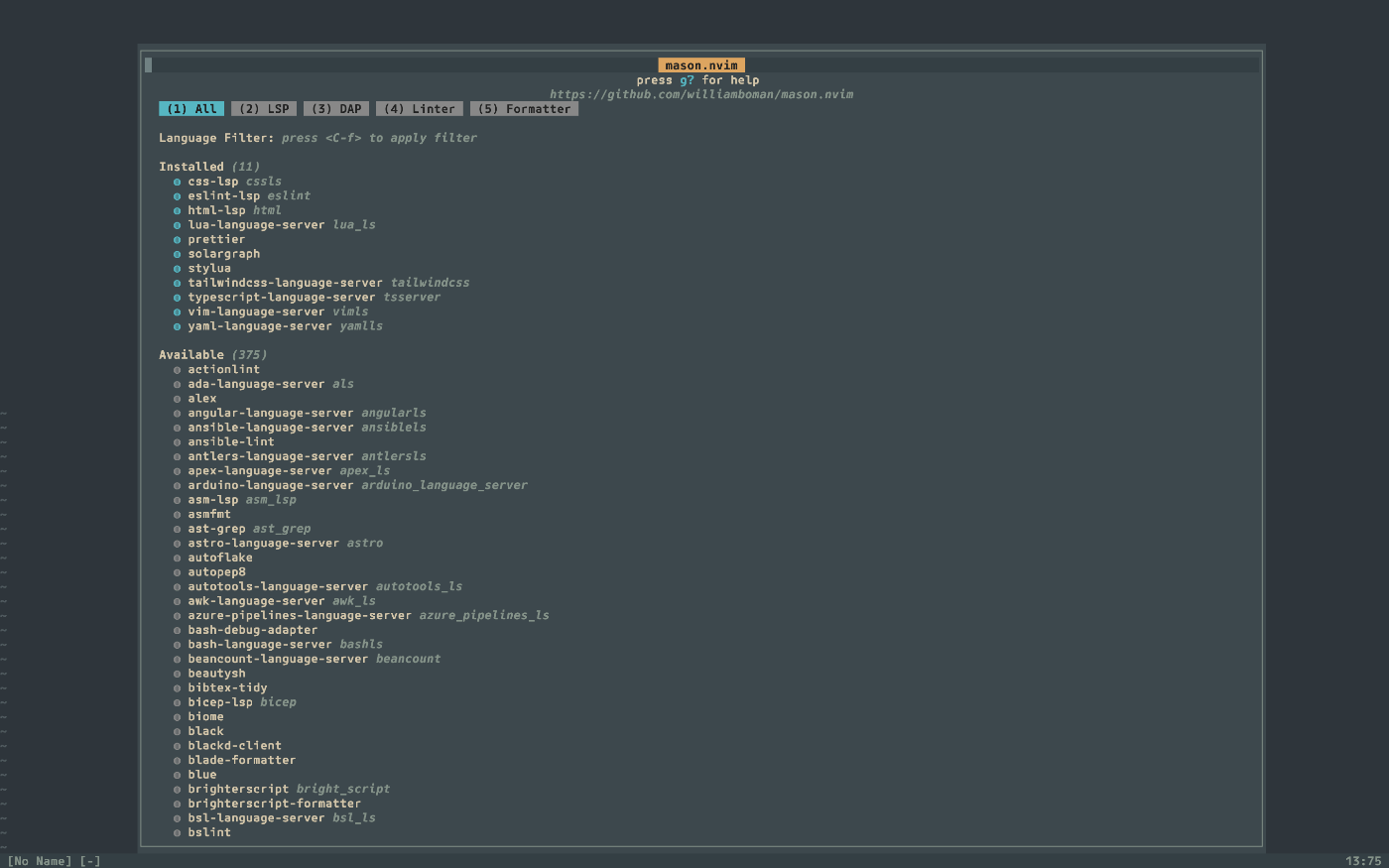The height and width of the screenshot is (868, 1389).
Task: Click the bullet icon next to black
Action: (178, 731)
